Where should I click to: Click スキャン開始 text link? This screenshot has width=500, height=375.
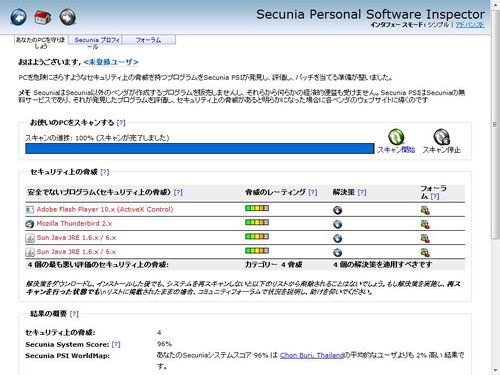[396, 150]
